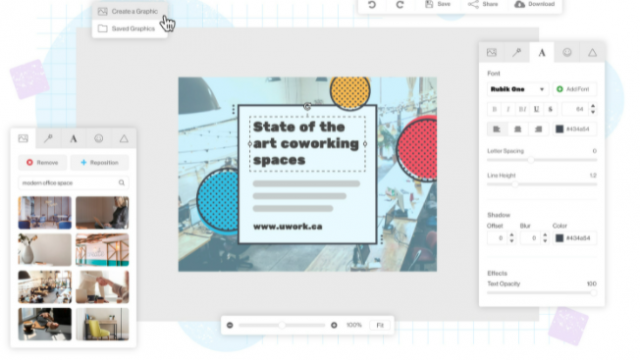The image size is (640, 360).
Task: Select the white vase thumbnail
Action: coord(45,250)
